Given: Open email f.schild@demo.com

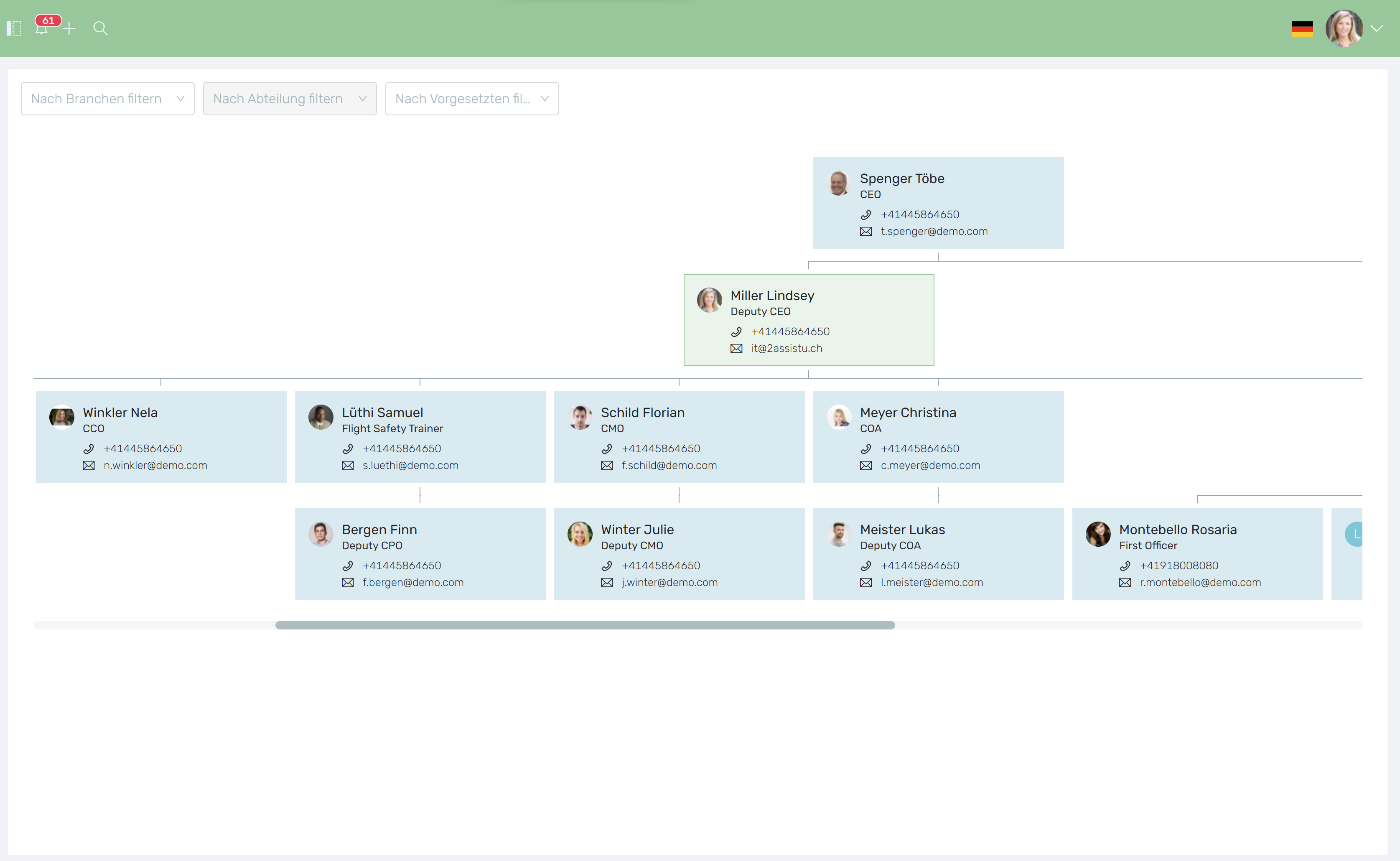Looking at the screenshot, I should click(669, 466).
